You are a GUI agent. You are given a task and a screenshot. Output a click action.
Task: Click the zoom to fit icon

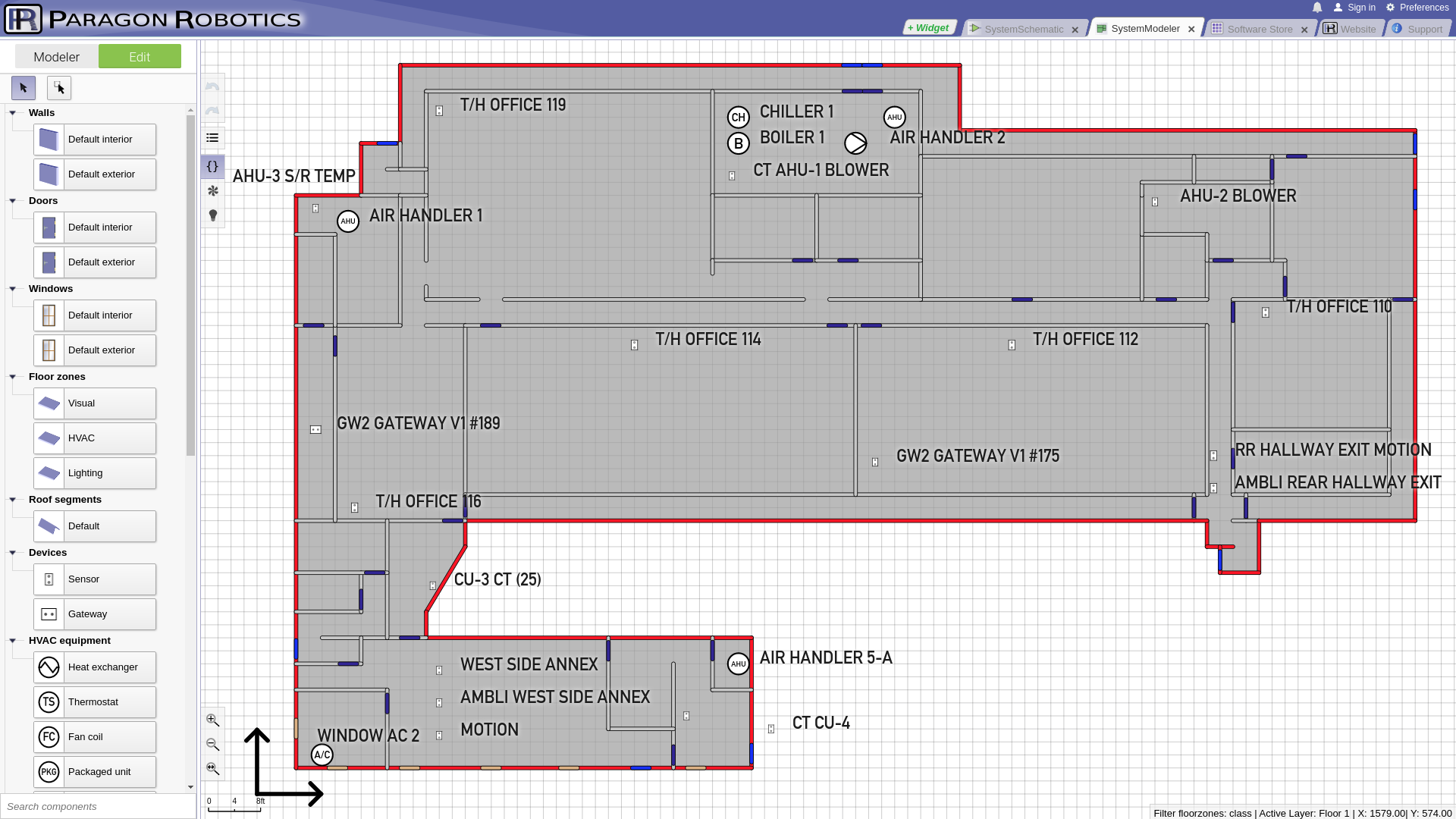click(x=212, y=769)
